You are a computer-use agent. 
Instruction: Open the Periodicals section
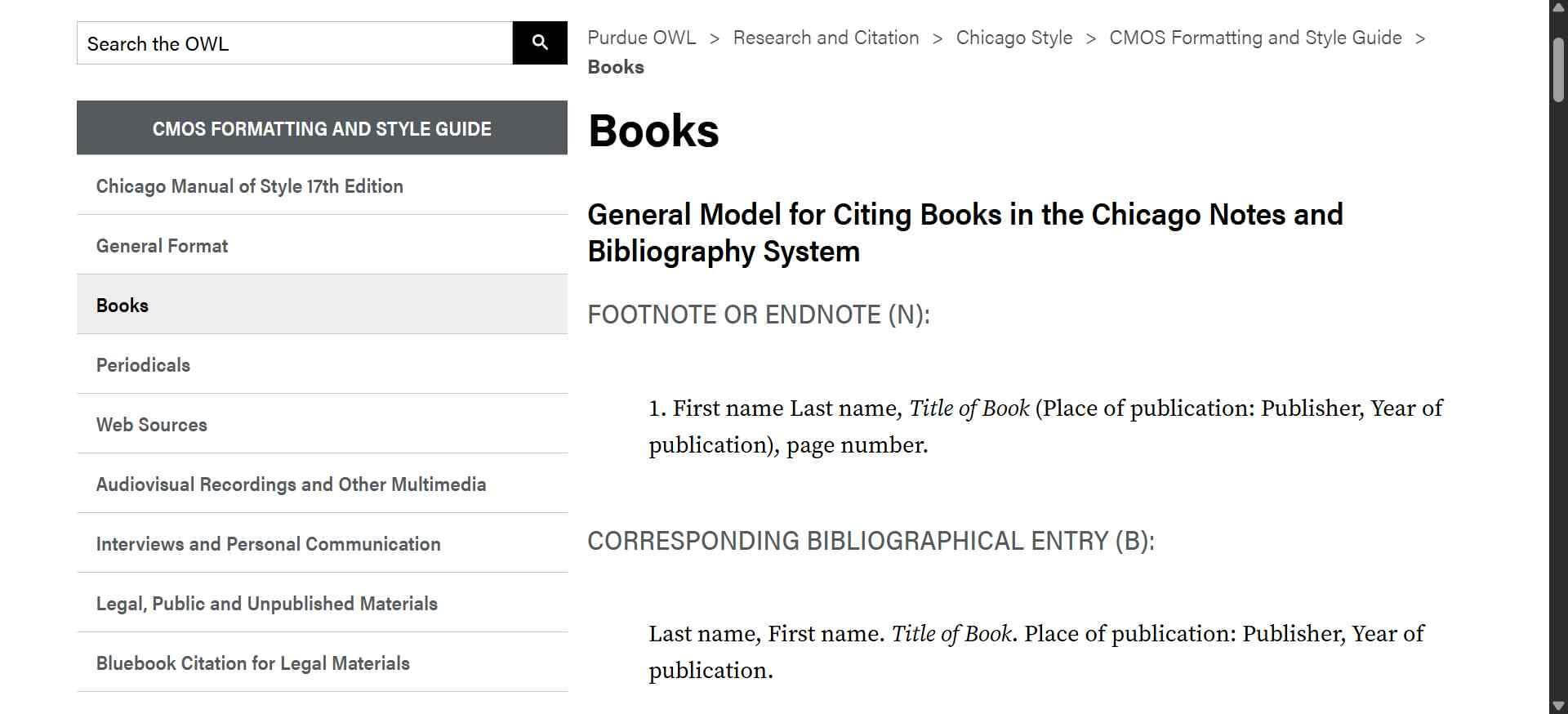pos(143,365)
